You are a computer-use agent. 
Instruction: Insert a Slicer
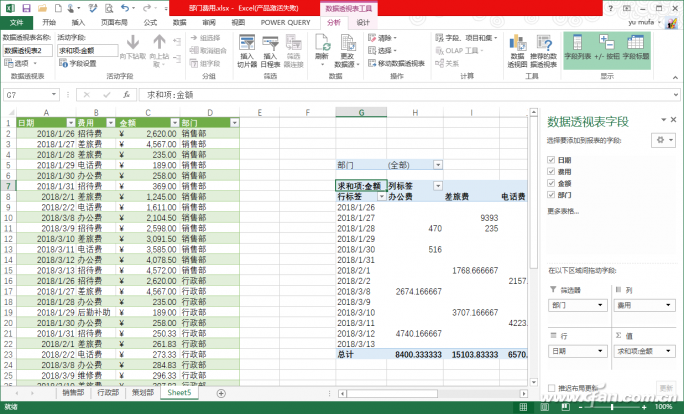(x=247, y=51)
